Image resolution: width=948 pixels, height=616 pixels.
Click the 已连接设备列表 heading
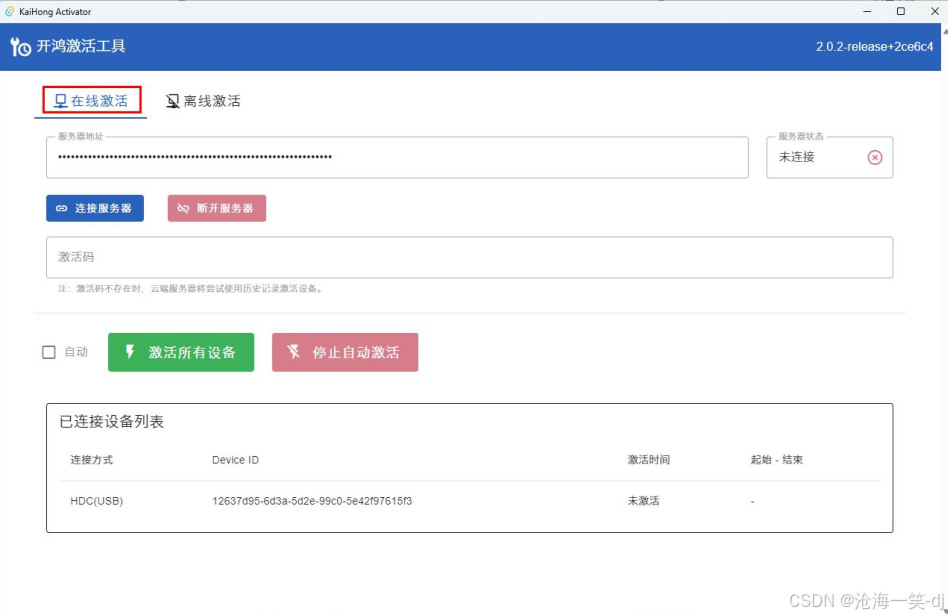point(111,421)
